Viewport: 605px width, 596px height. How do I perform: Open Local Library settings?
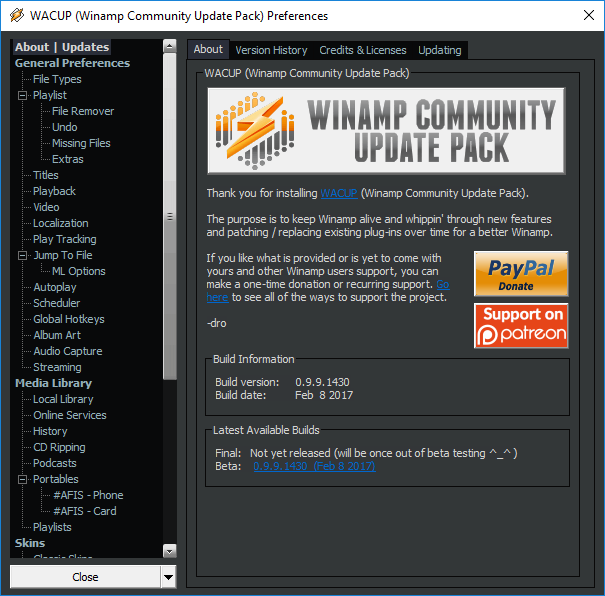(63, 400)
